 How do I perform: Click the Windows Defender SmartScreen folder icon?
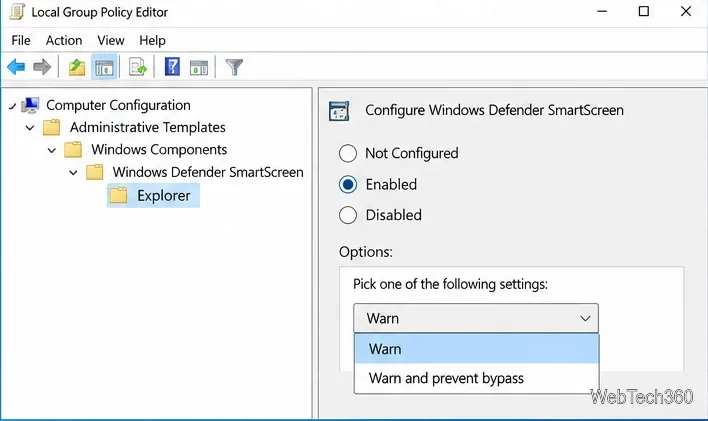[95, 172]
